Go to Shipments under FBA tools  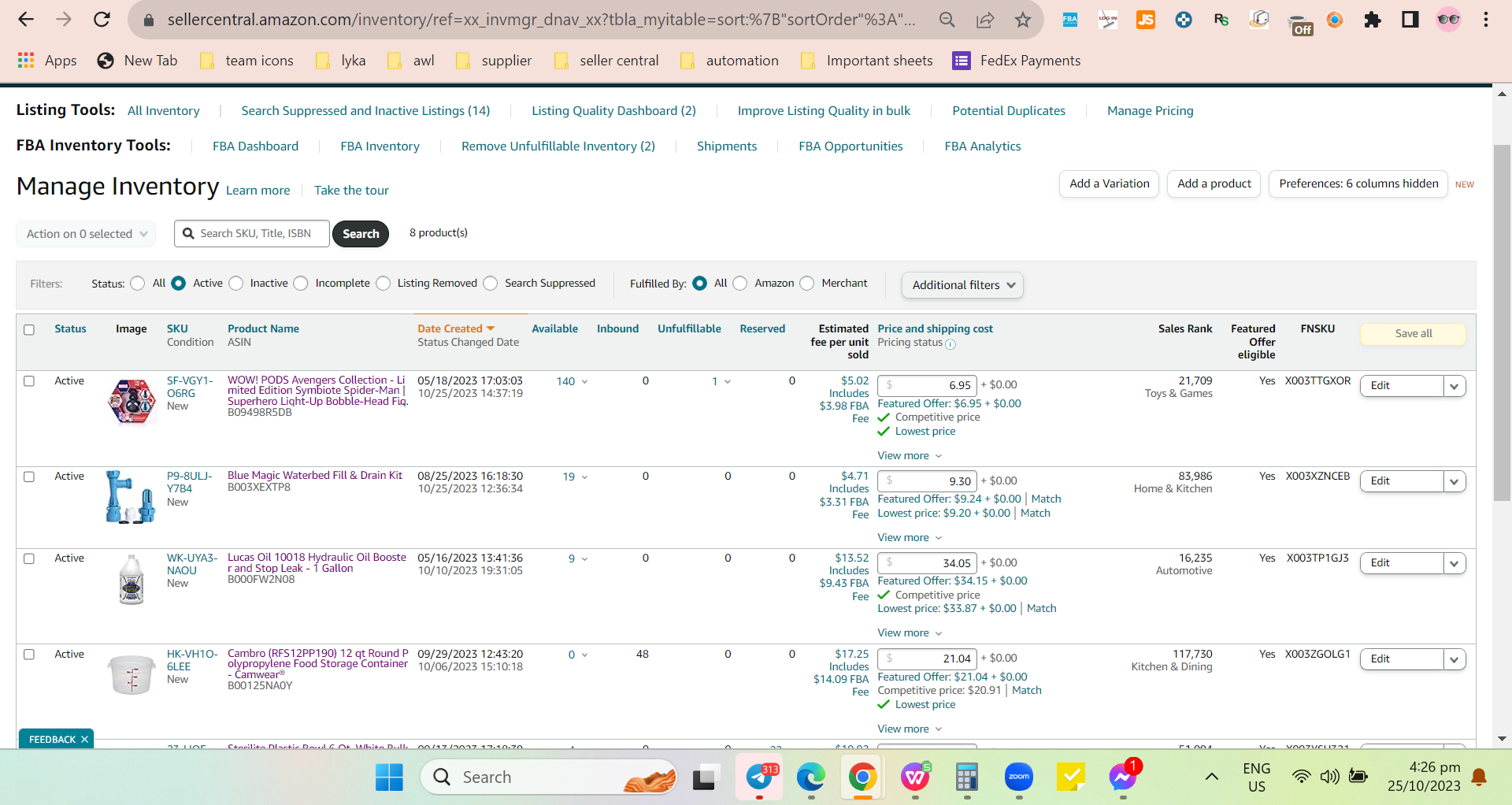(727, 147)
